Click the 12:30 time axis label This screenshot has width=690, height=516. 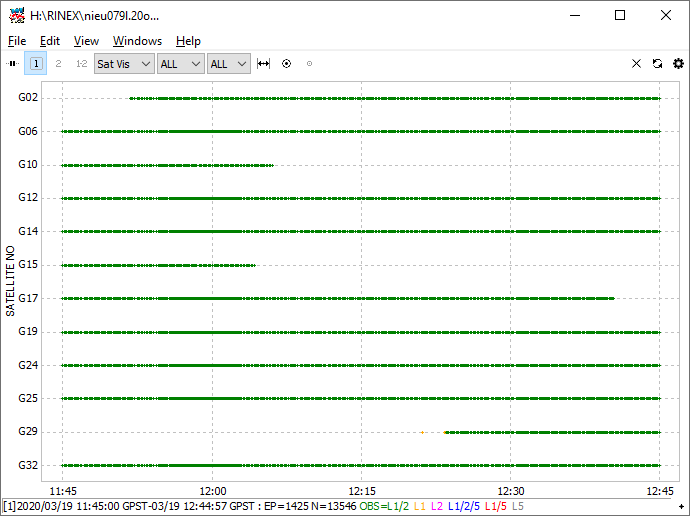(x=511, y=491)
